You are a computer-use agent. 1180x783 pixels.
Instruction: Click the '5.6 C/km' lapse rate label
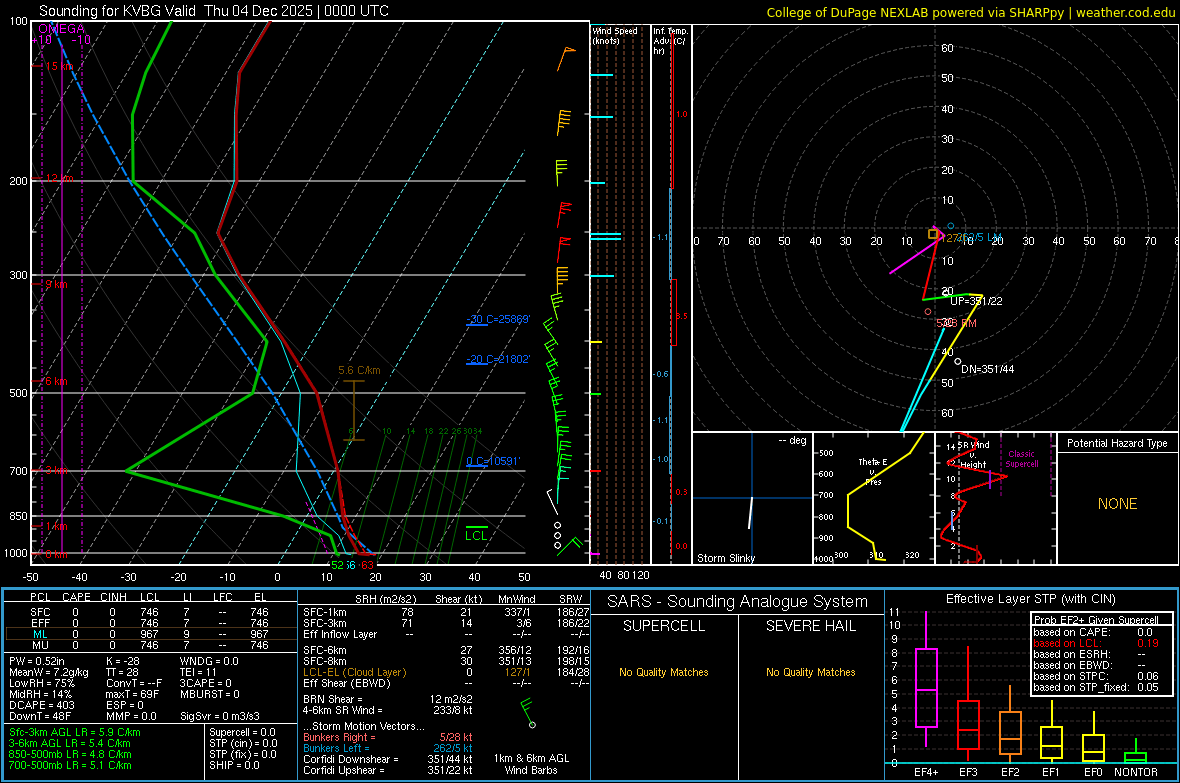pos(360,370)
